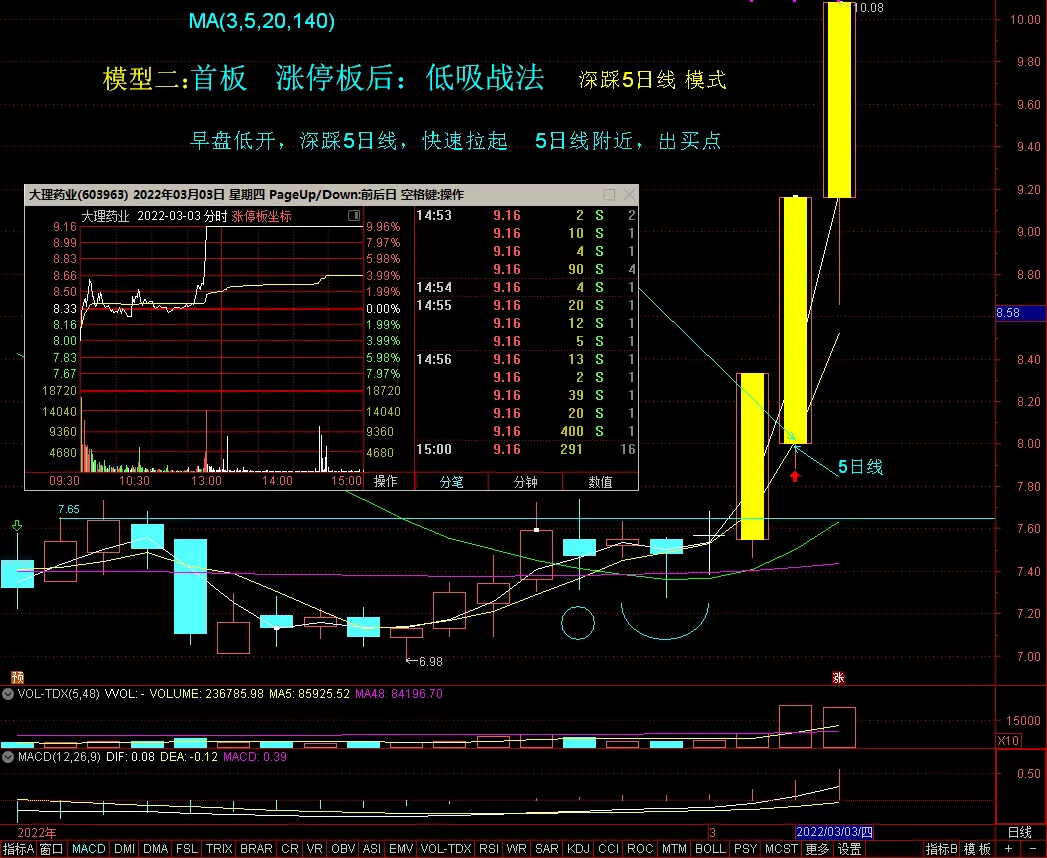Click the 2022/03/03/四 date label
1047x858 pixels.
click(834, 832)
